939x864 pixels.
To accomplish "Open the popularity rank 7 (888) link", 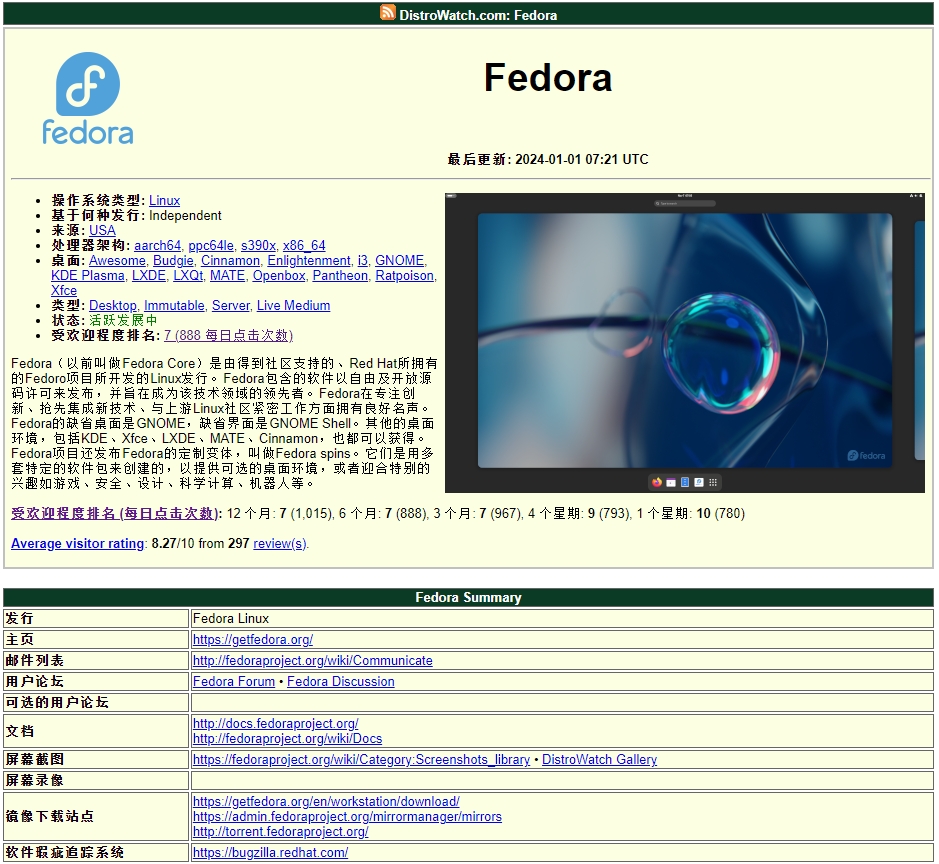I will click(228, 335).
